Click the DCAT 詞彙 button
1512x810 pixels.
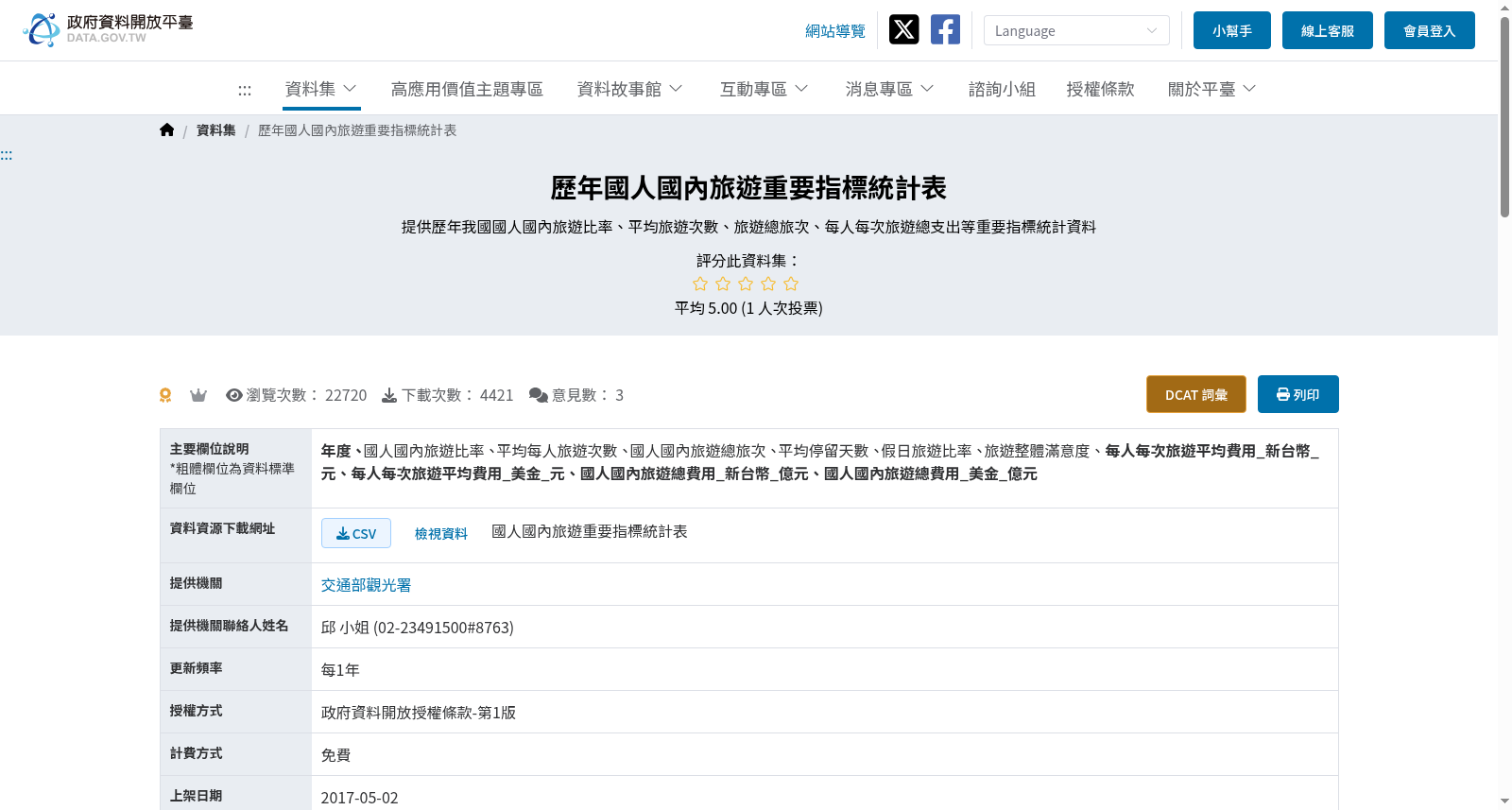click(1196, 394)
